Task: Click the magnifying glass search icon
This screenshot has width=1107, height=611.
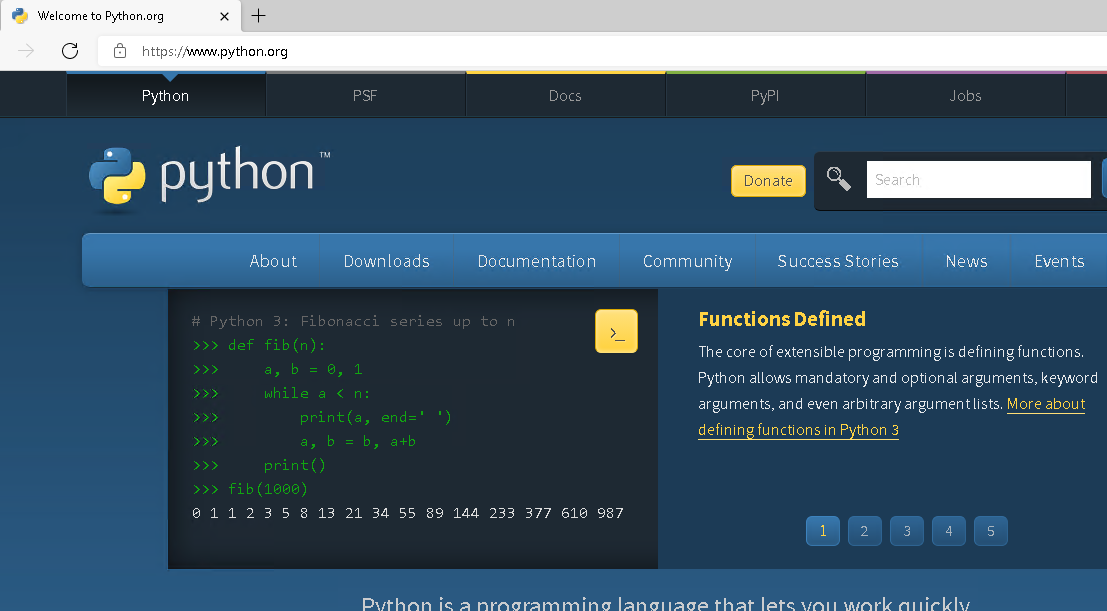Action: pyautogui.click(x=839, y=179)
